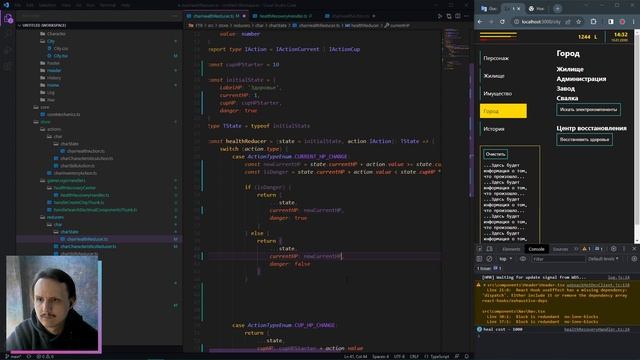Open browser three-dot menu
Image resolution: width=640 pixels, height=360 pixels.
pyautogui.click(x=634, y=22)
